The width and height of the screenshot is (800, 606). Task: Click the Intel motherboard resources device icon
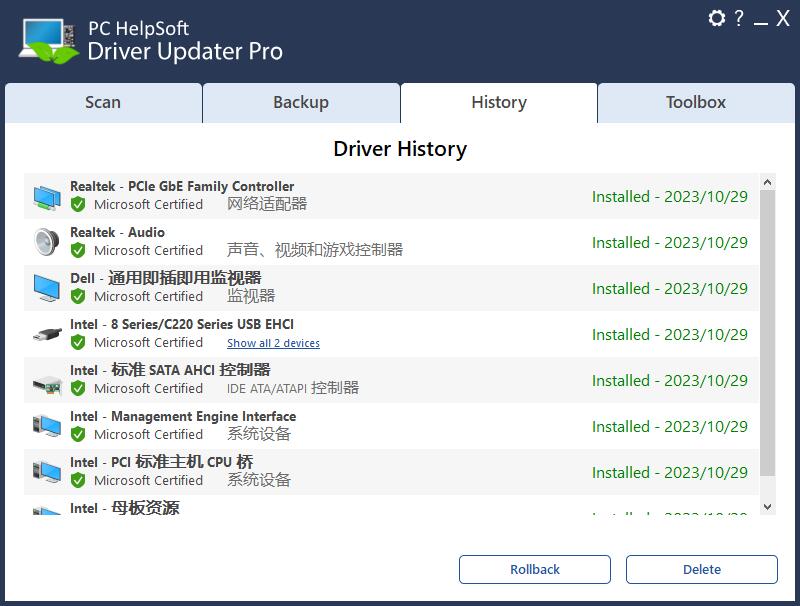[46, 510]
